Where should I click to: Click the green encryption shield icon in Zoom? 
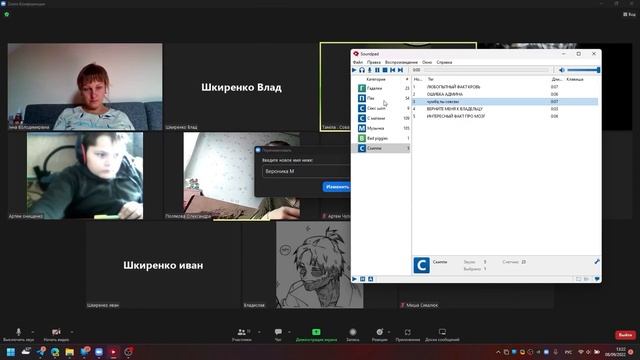pyautogui.click(x=7, y=14)
